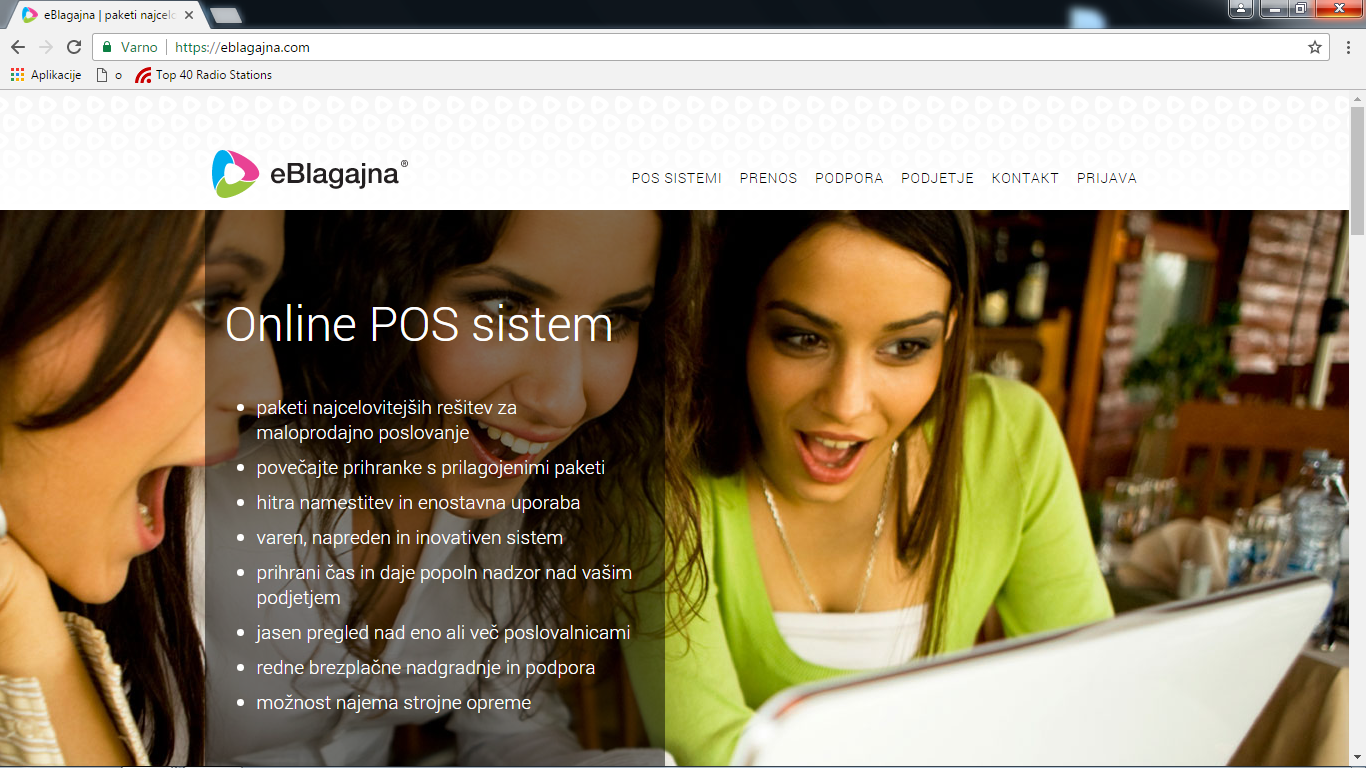Navigate to KONTAKT
Viewport: 1366px width, 768px height.
coord(1025,178)
